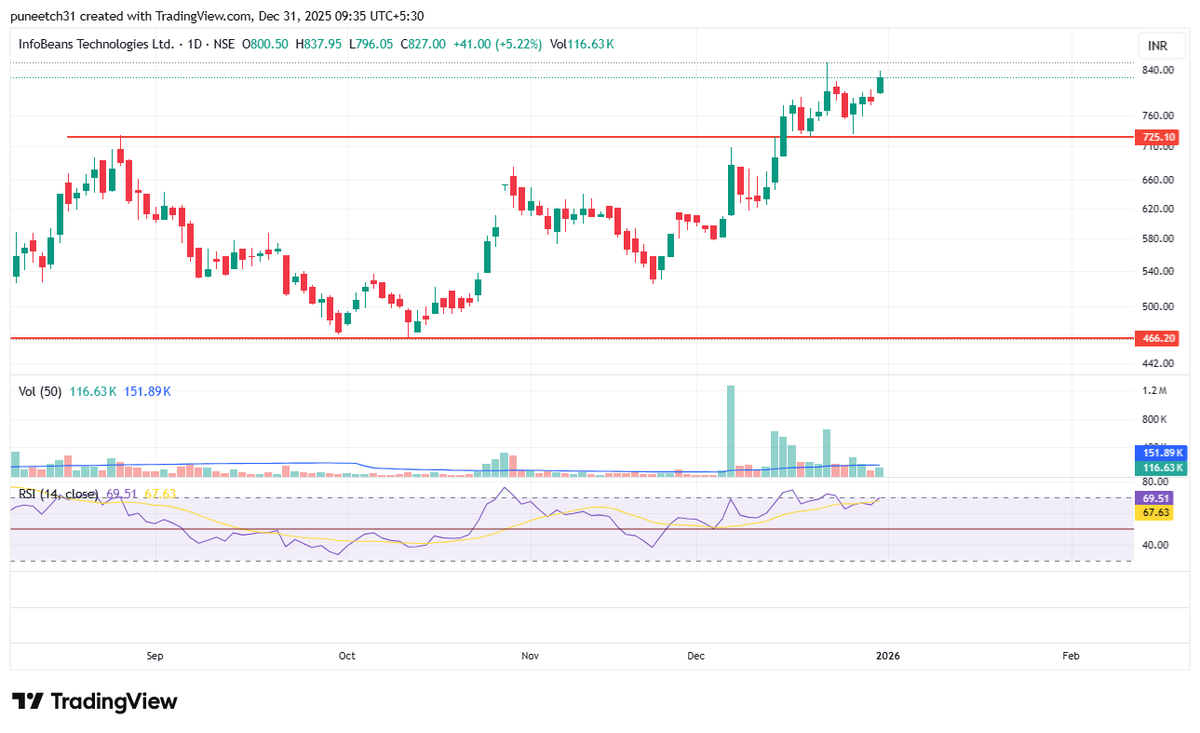
Task: Click the close value C827.00
Action: (x=422, y=45)
